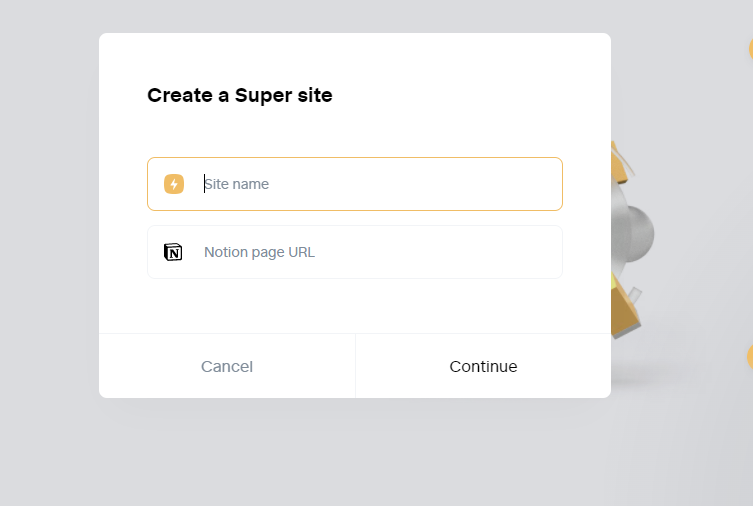Click the gold block in lower illustration
Viewport: 753px width, 506px height.
[623, 307]
